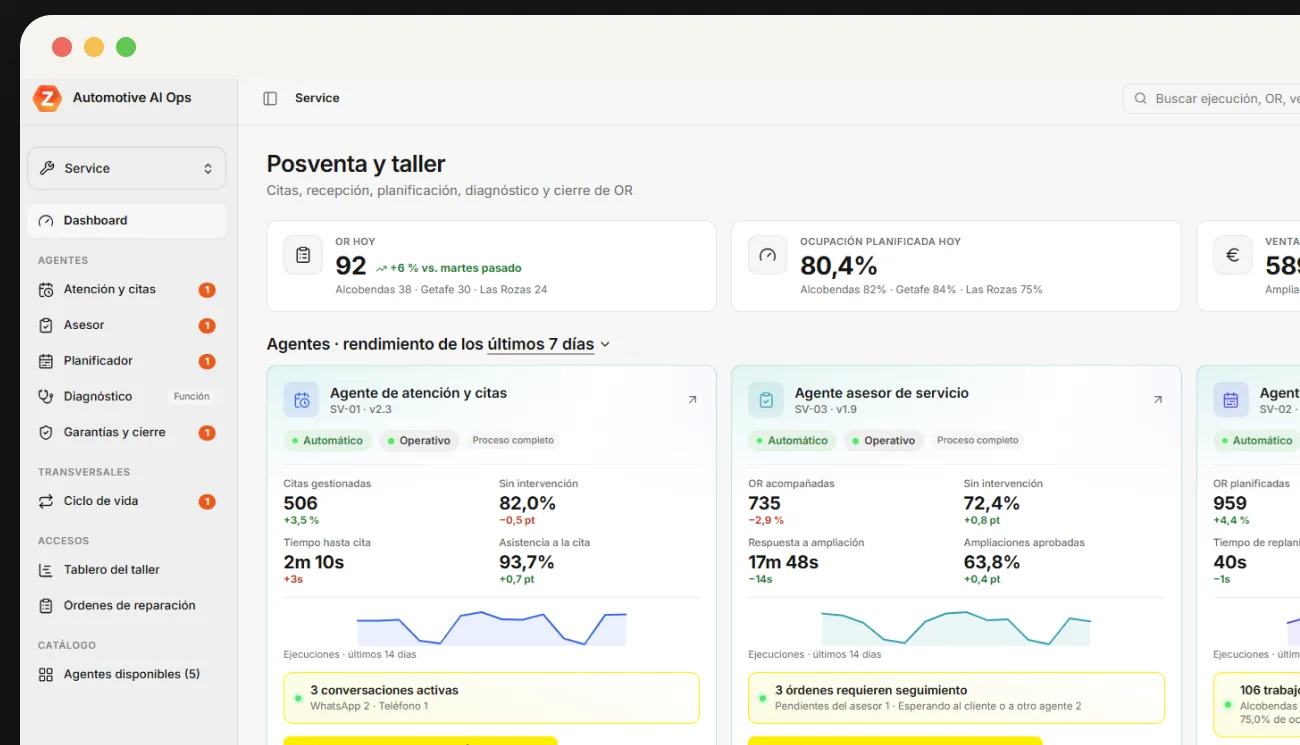This screenshot has width=1300, height=745.
Task: Click the calendar icon of SV-02 agent card
Action: (1231, 400)
